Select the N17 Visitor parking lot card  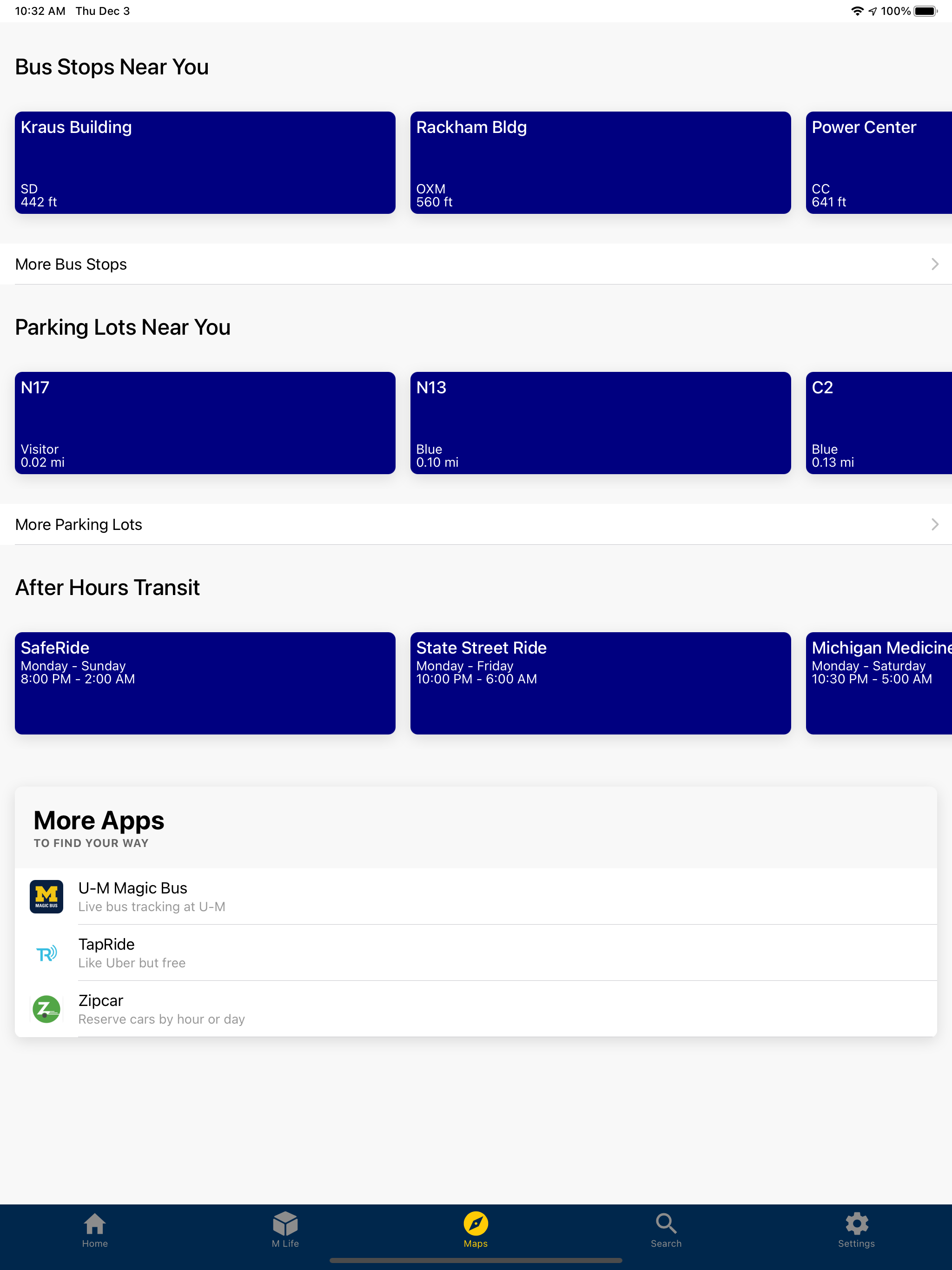205,423
